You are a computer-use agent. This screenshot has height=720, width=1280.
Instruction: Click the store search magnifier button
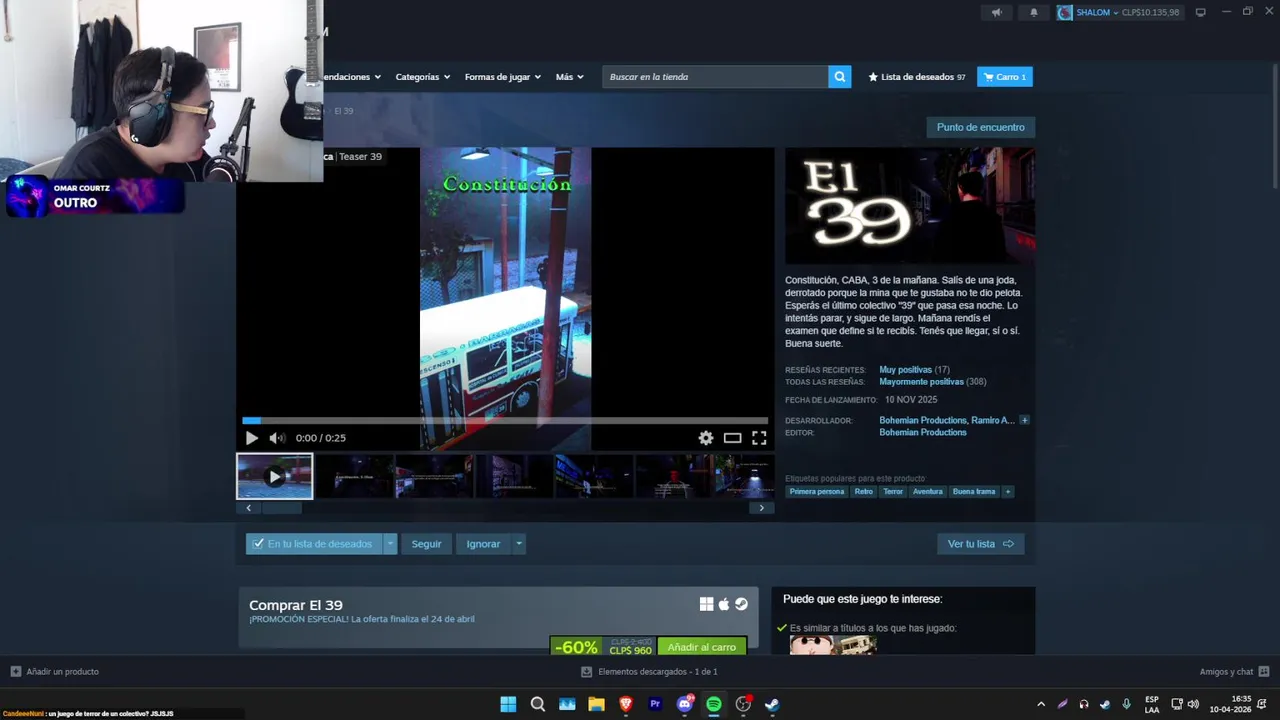point(840,77)
